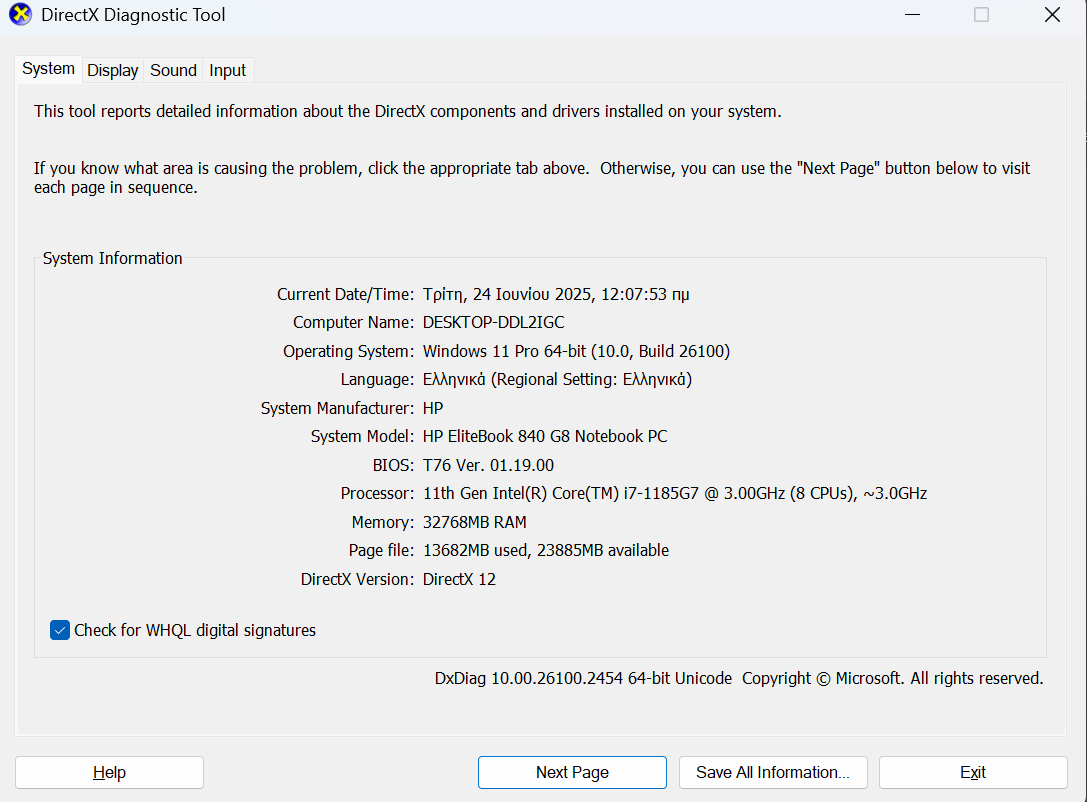Click the DxDiag 10.00.26100.2454 version text
1087x802 pixels.
(x=583, y=679)
